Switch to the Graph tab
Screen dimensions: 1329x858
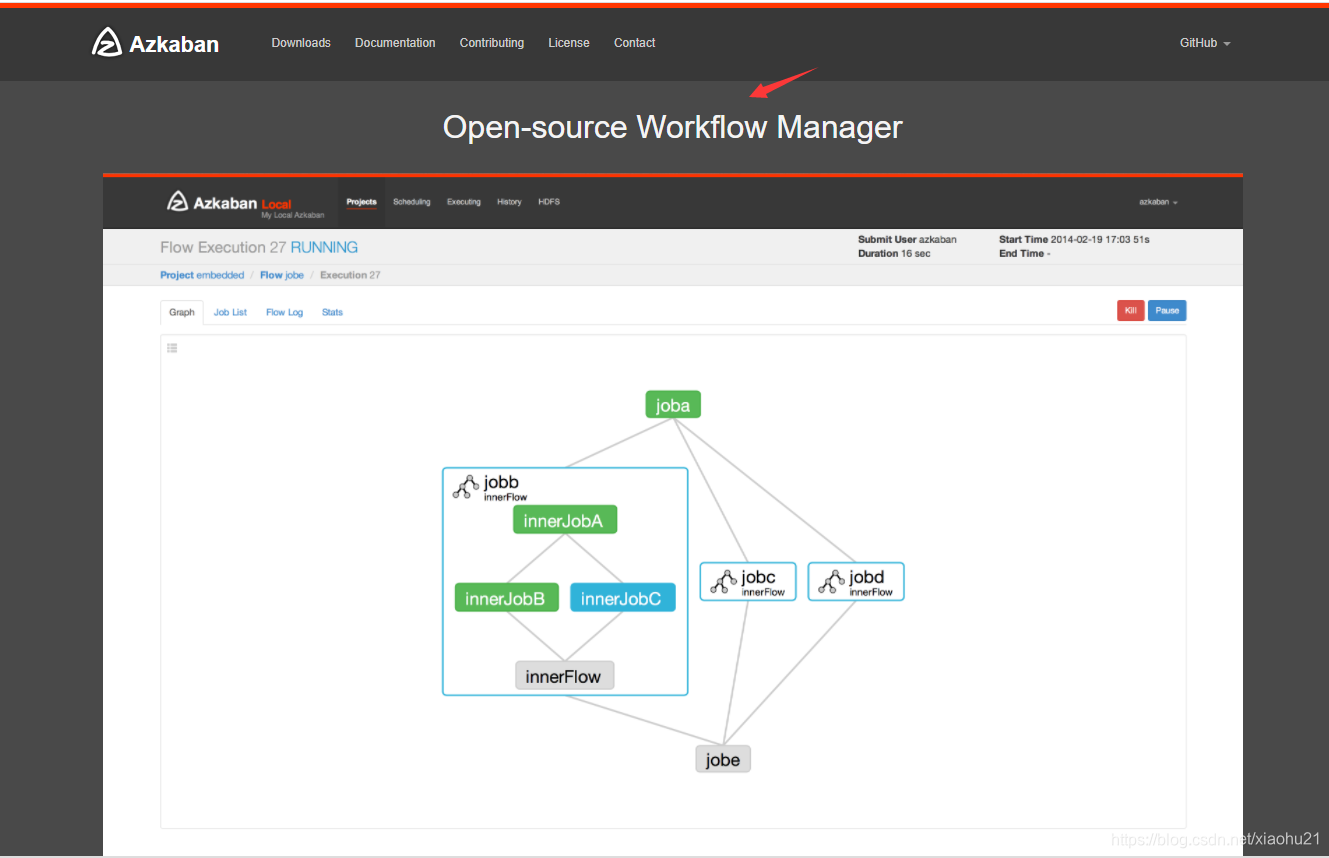[x=182, y=312]
